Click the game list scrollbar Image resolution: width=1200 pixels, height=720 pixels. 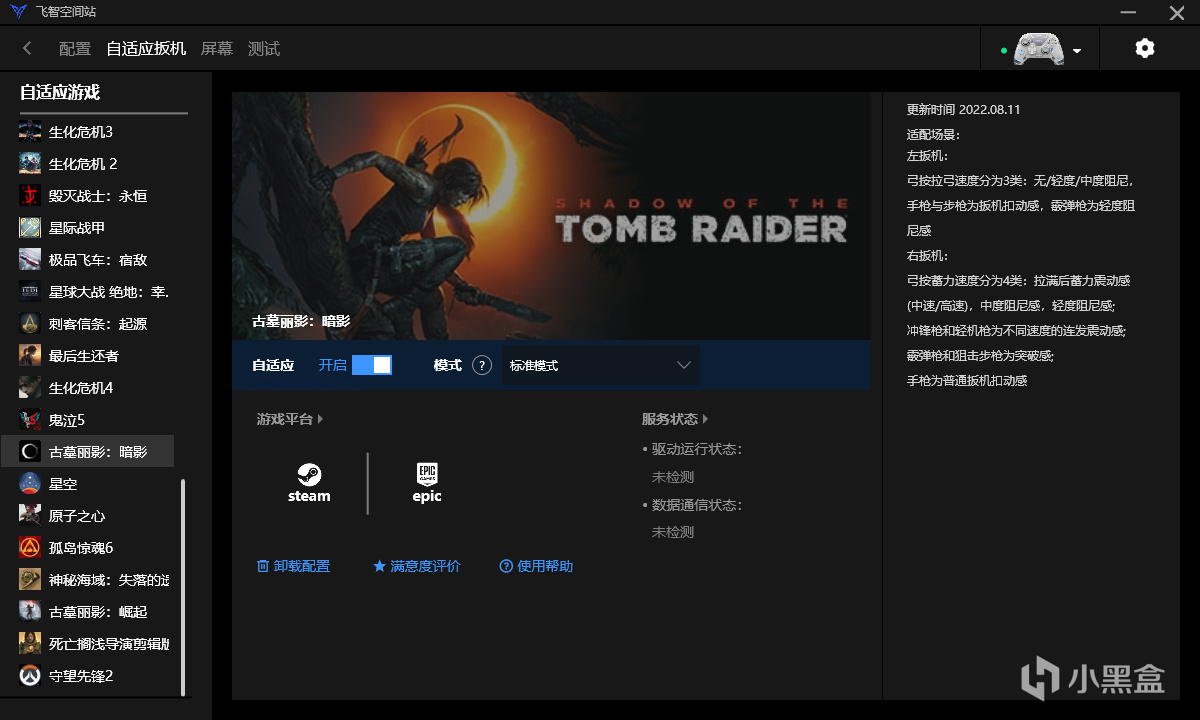pyautogui.click(x=183, y=587)
